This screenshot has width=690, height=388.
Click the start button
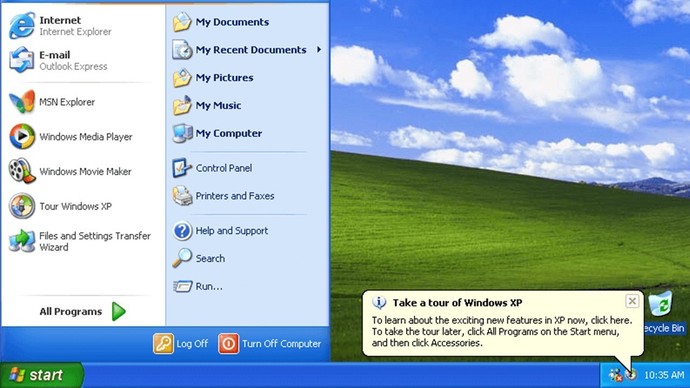pyautogui.click(x=42, y=375)
